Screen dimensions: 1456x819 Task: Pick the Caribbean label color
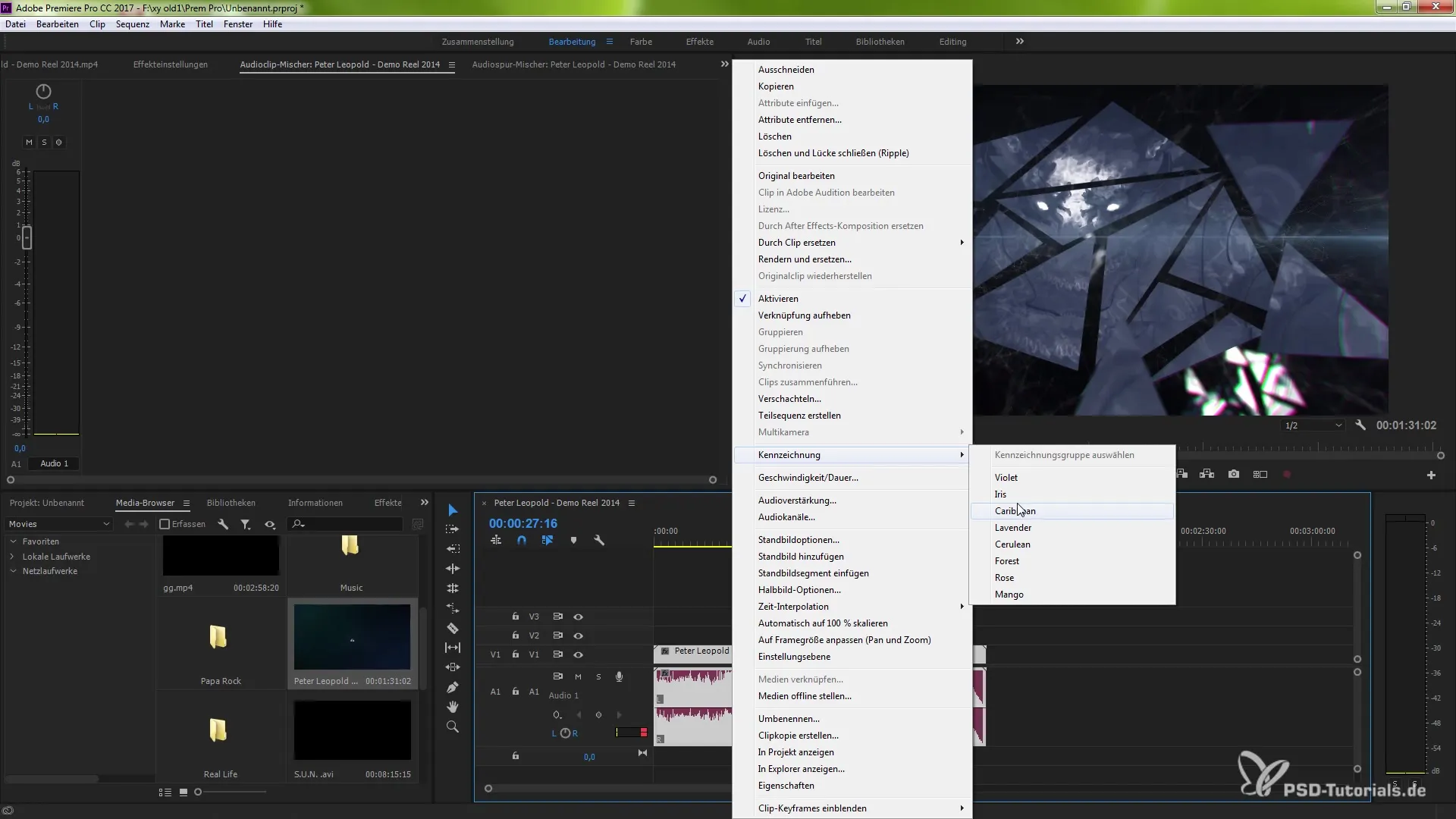1072,511
